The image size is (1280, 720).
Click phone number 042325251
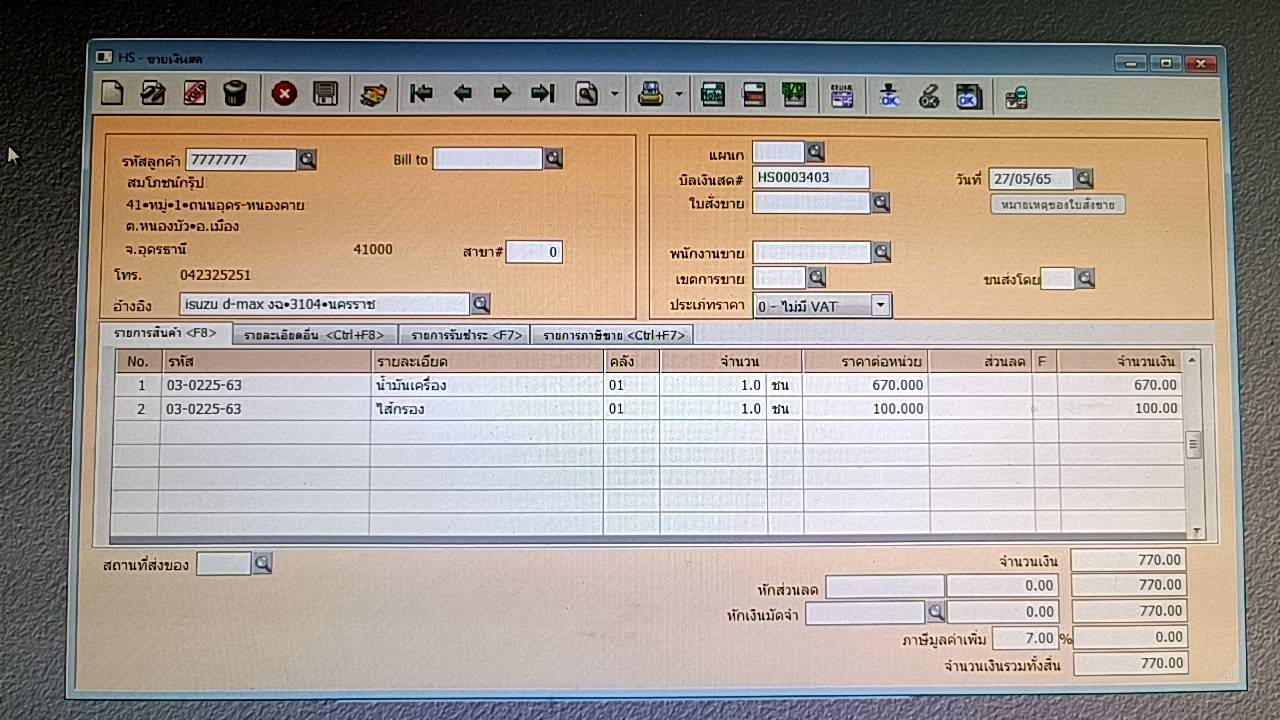pyautogui.click(x=216, y=275)
